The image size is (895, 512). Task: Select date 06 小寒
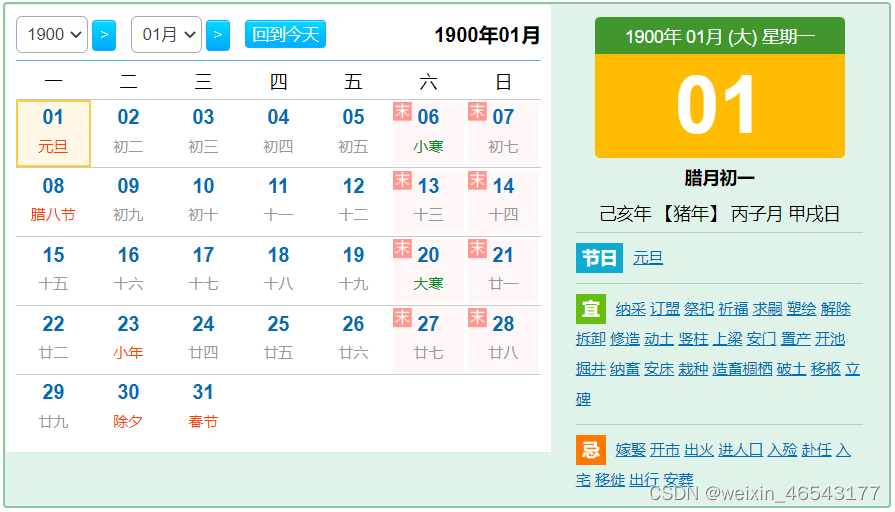[x=428, y=134]
